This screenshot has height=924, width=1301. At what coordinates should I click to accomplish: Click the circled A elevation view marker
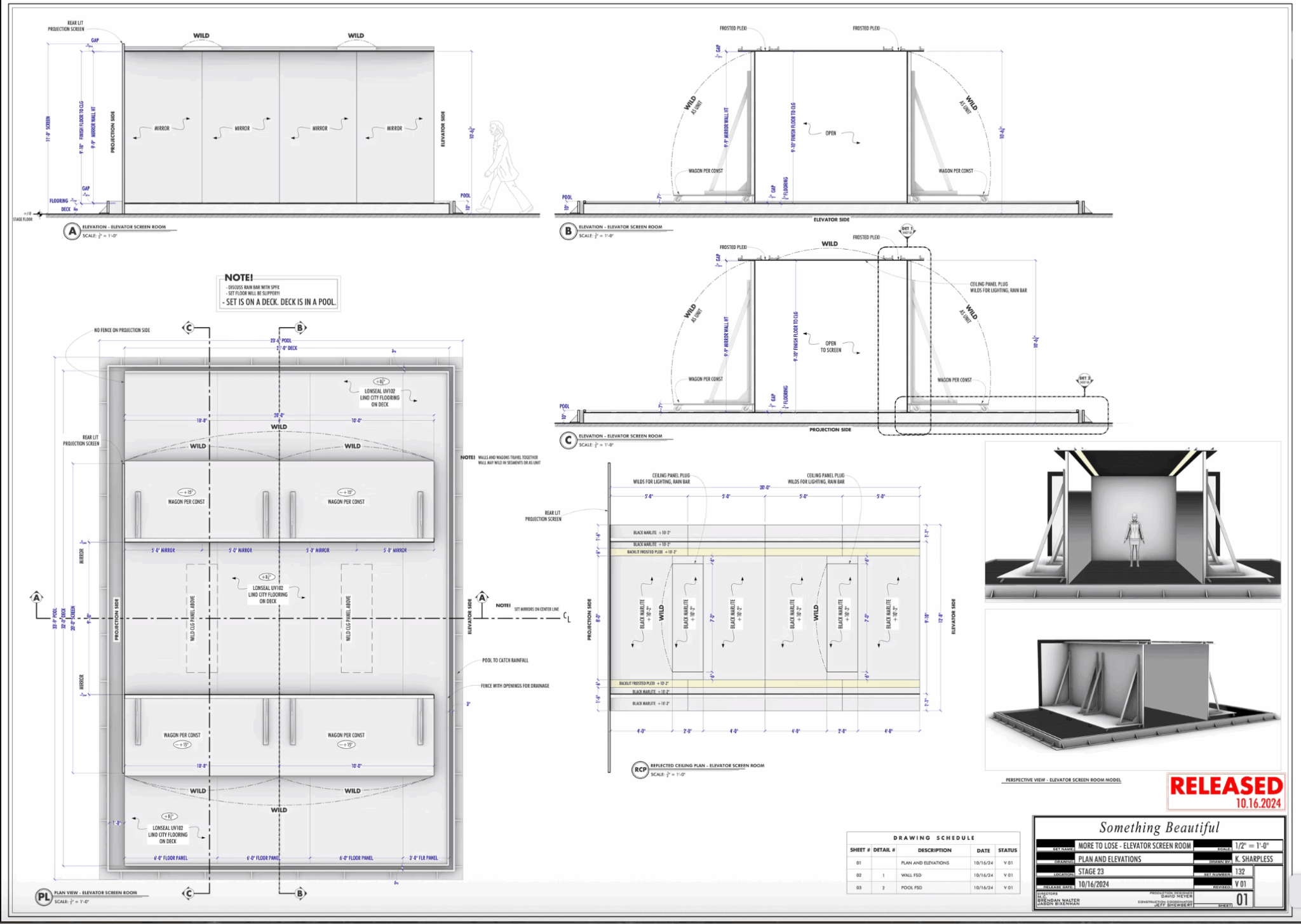[72, 232]
